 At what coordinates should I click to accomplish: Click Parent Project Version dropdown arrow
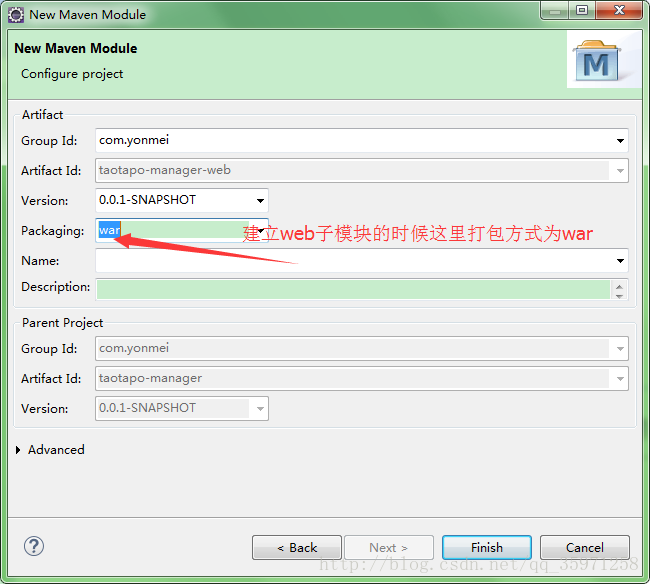tap(260, 409)
